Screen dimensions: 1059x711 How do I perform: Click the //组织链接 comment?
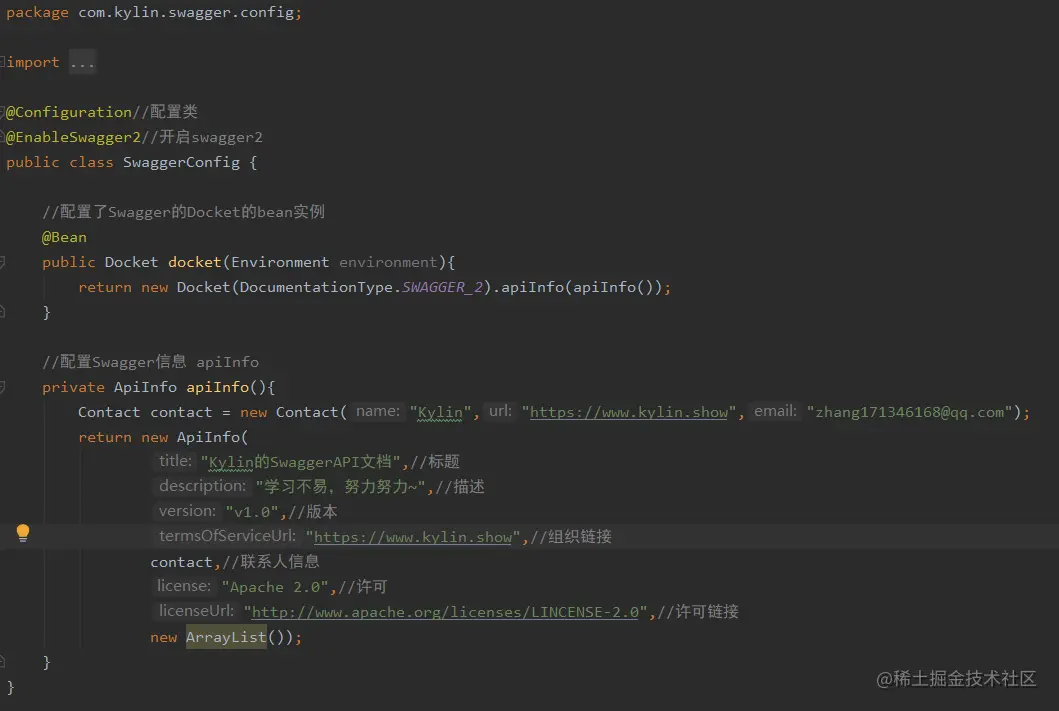571,537
